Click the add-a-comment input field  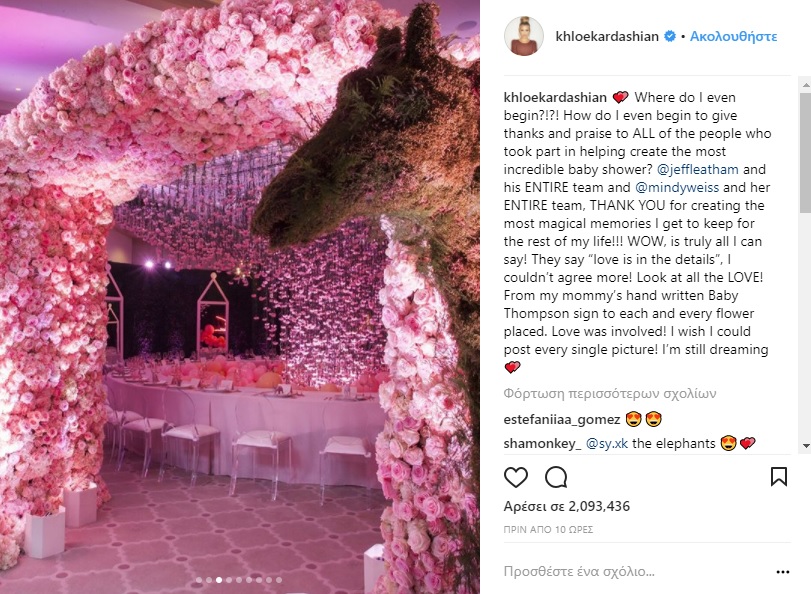tap(636, 572)
